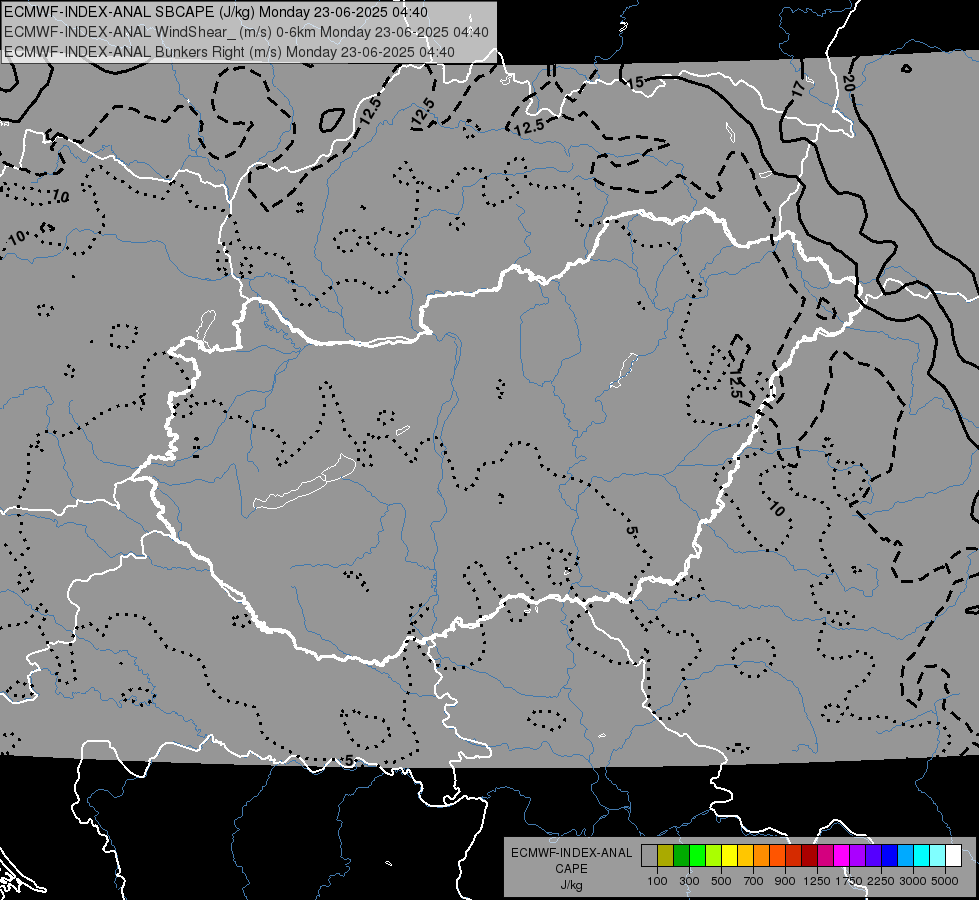
Task: Click the 100 tick value in the legend
Action: point(657,881)
